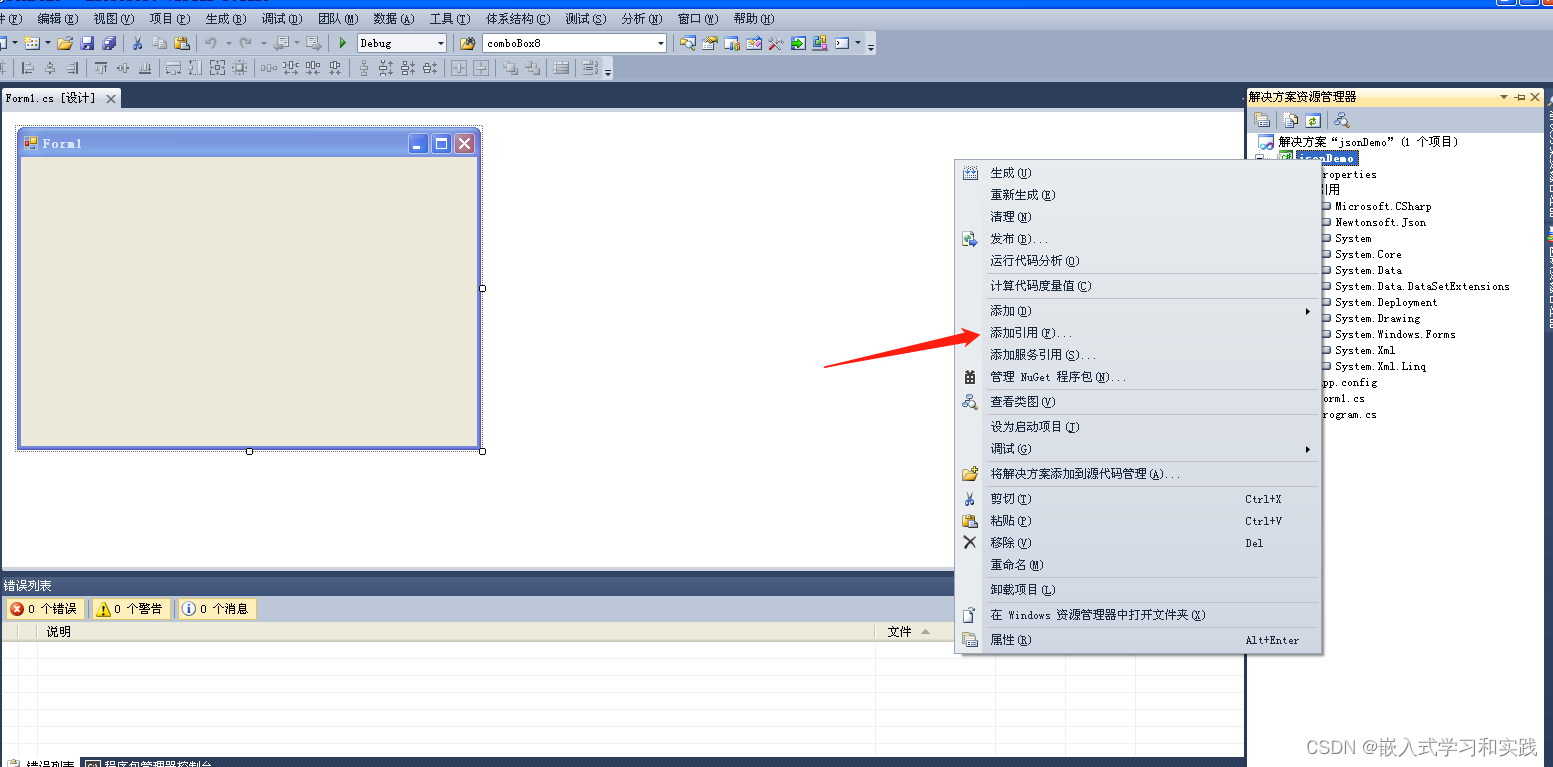Open Solution Explorer panel options dropdown arrow
The height and width of the screenshot is (767, 1553).
tap(1504, 97)
